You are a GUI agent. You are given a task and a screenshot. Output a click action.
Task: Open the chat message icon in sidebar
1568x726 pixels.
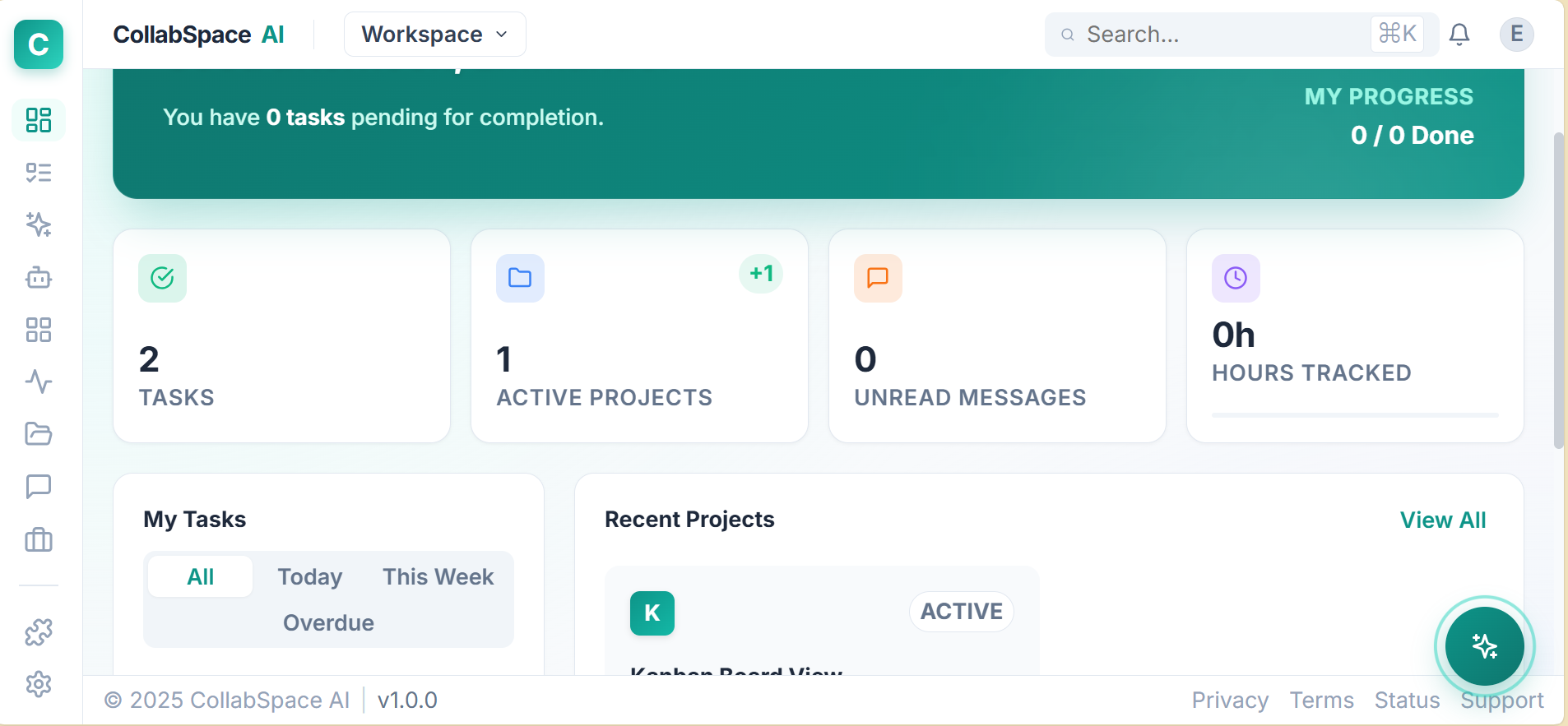[39, 487]
